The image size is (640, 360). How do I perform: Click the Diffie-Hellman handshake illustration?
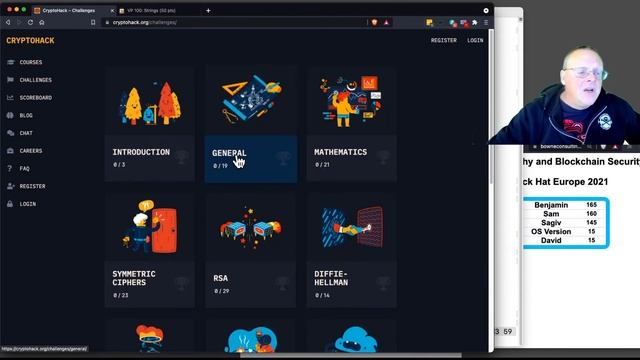(352, 227)
